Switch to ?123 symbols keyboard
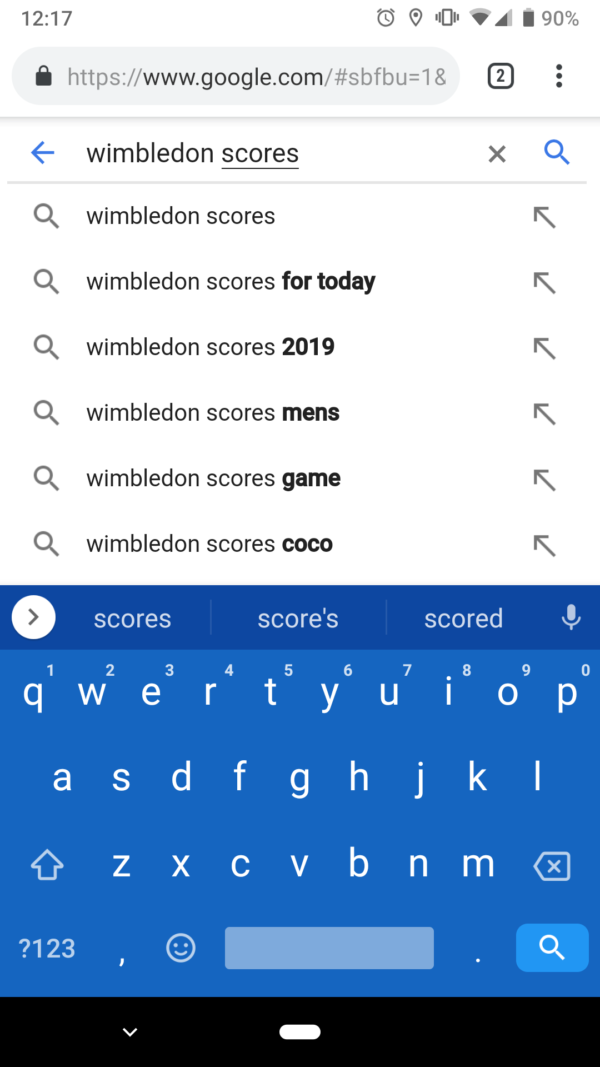600x1067 pixels. 47,948
